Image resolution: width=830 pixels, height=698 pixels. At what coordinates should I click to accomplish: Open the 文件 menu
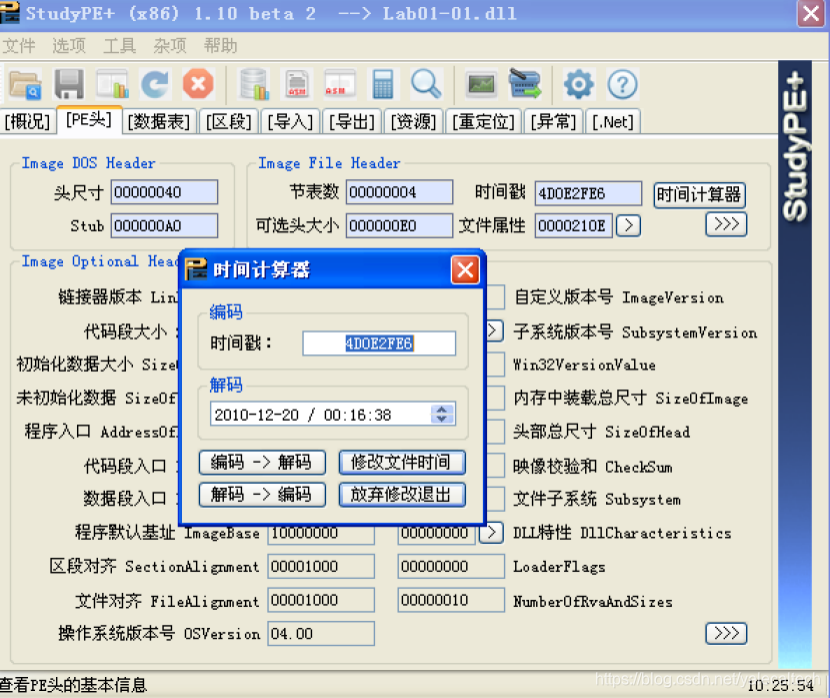19,46
